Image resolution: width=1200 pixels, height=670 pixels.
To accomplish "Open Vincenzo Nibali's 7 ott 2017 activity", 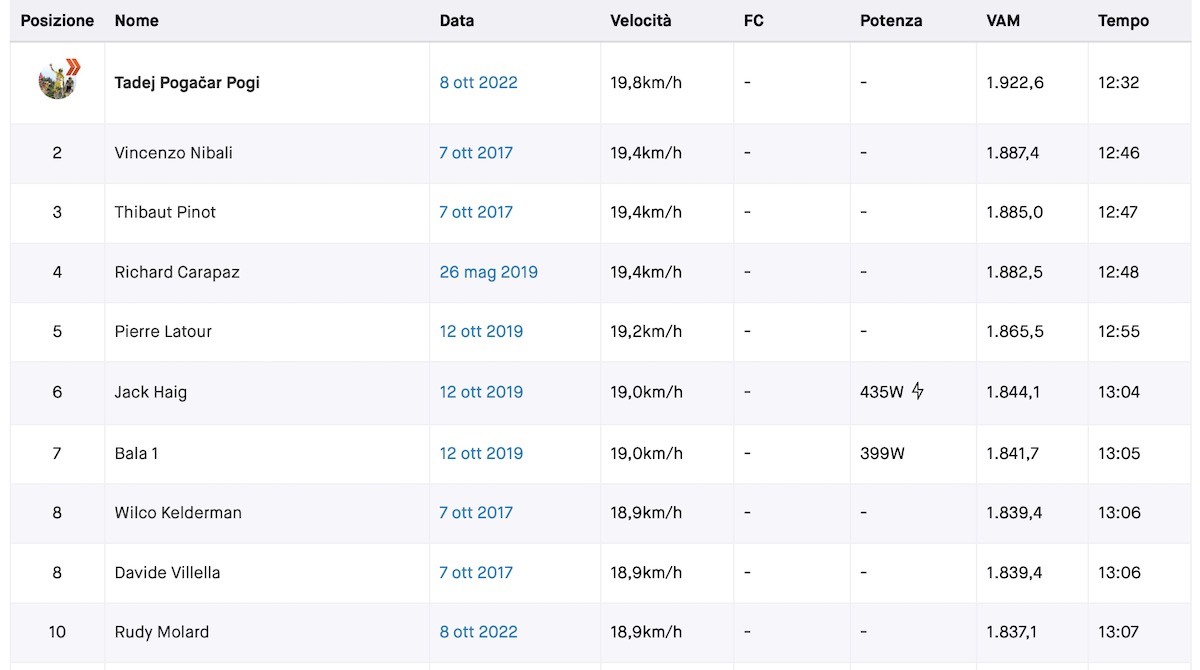I will (x=476, y=153).
